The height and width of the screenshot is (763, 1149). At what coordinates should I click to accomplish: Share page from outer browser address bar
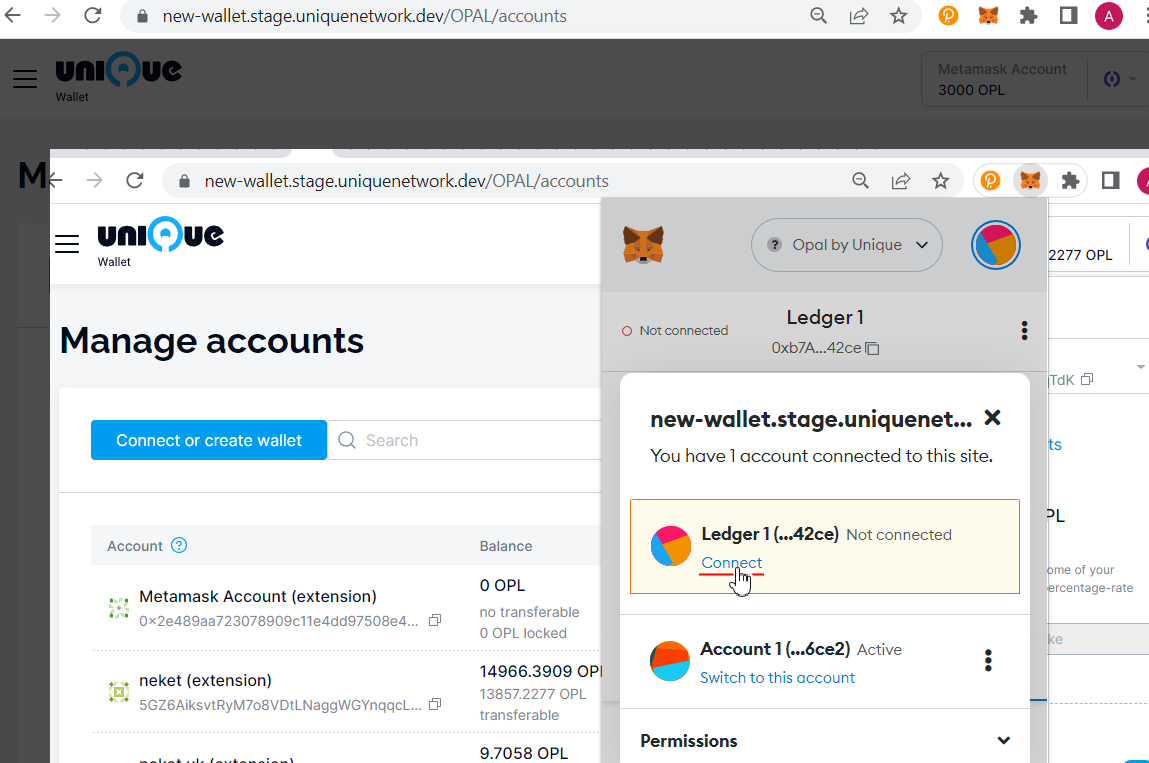[x=859, y=15]
